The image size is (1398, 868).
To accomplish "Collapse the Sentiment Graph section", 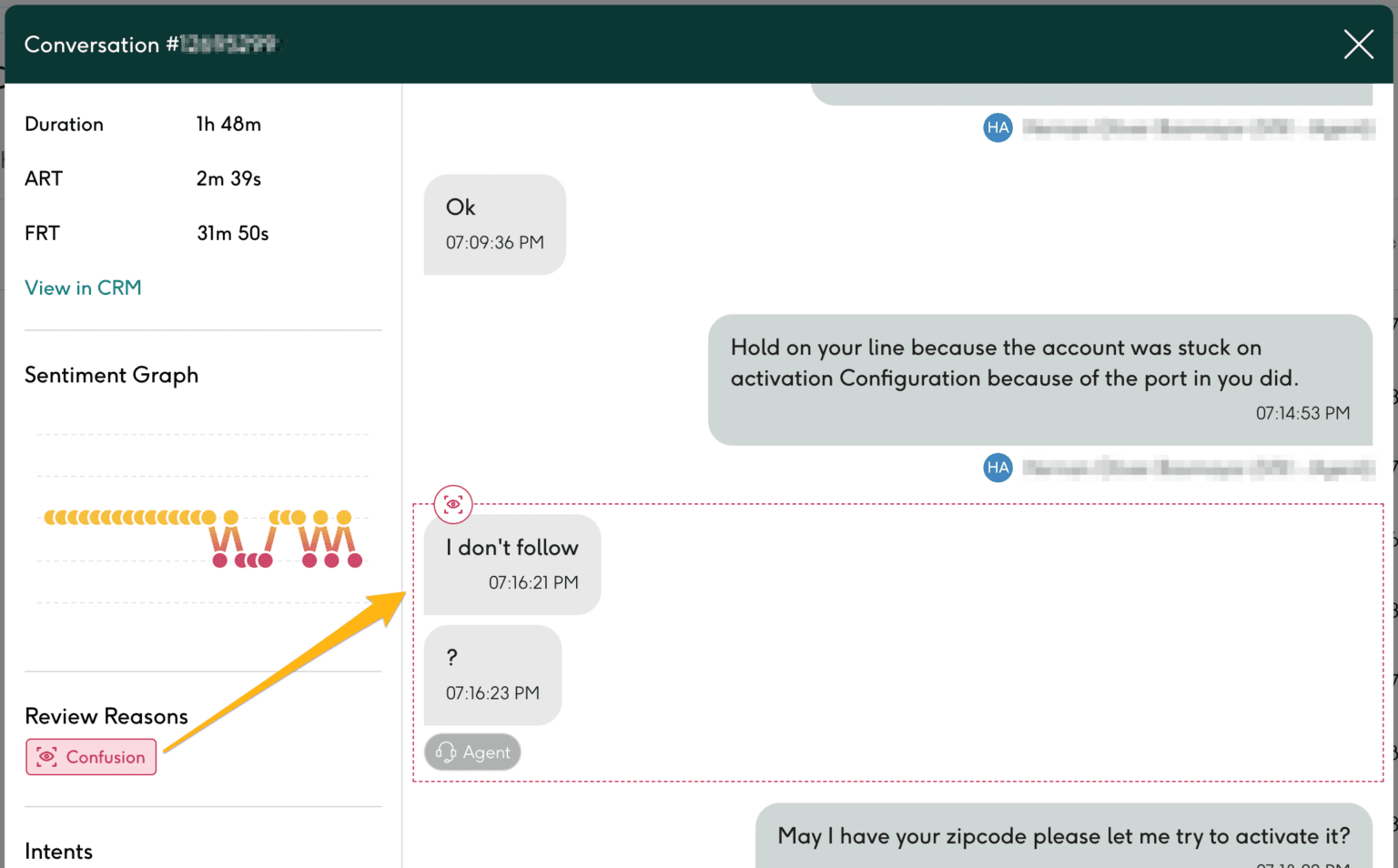I will [x=111, y=375].
